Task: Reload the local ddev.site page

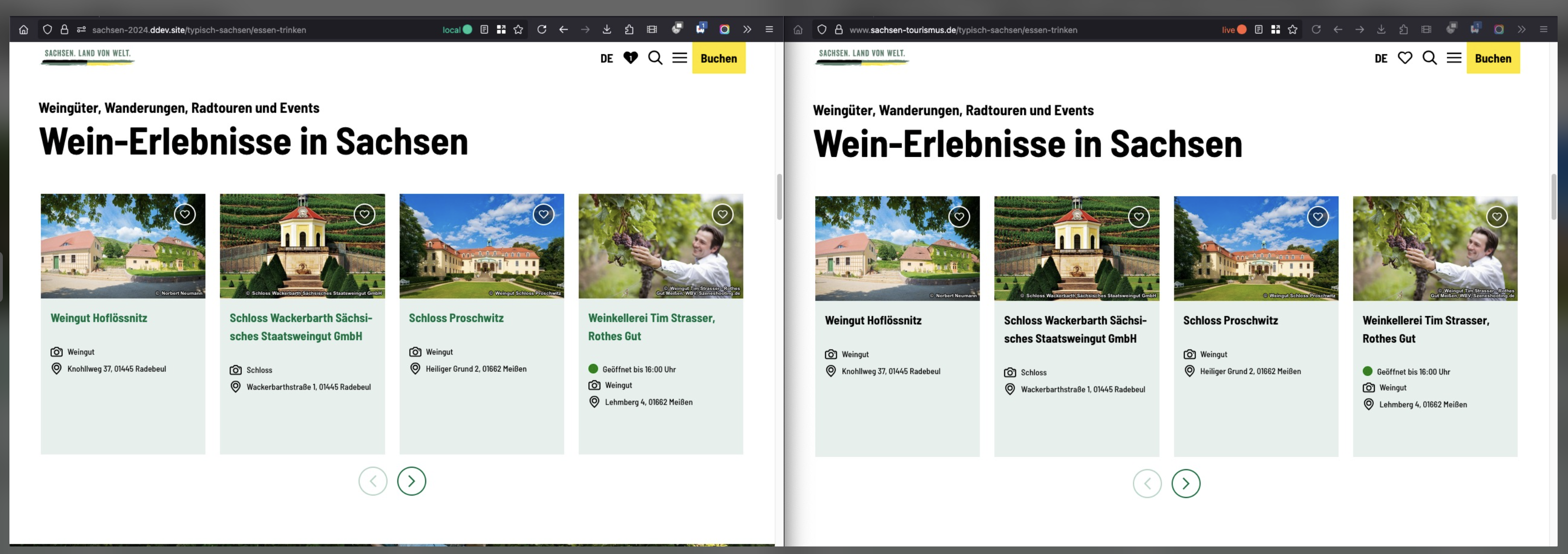Action: tap(542, 30)
